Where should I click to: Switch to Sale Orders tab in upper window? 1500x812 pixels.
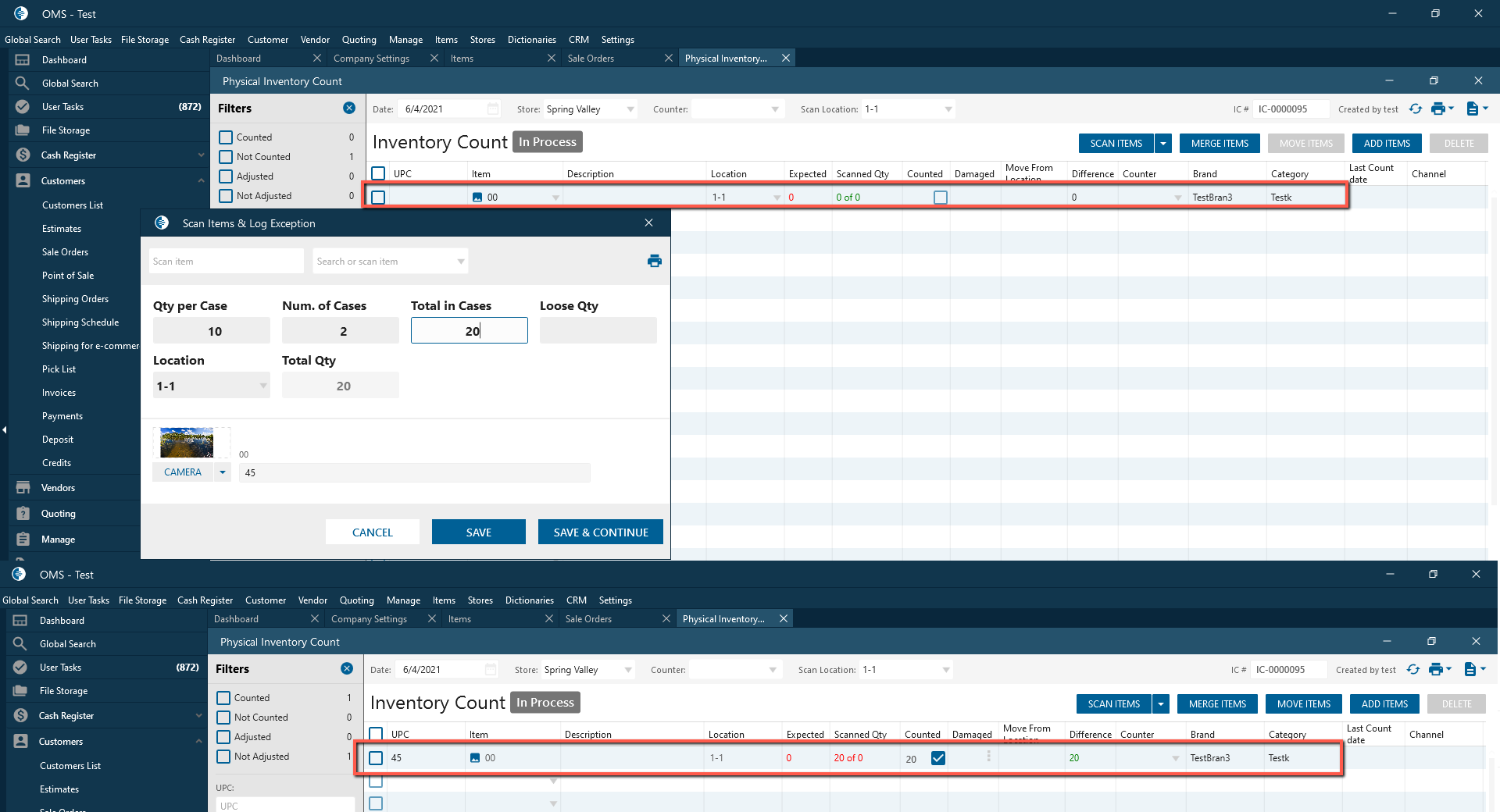click(x=591, y=59)
